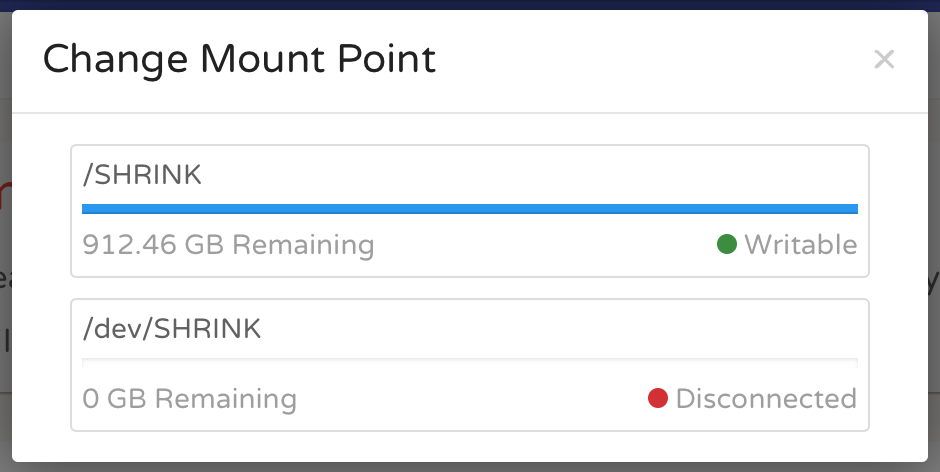940x472 pixels.
Task: Click the "912.46 GB Remaining" text
Action: pyautogui.click(x=228, y=245)
